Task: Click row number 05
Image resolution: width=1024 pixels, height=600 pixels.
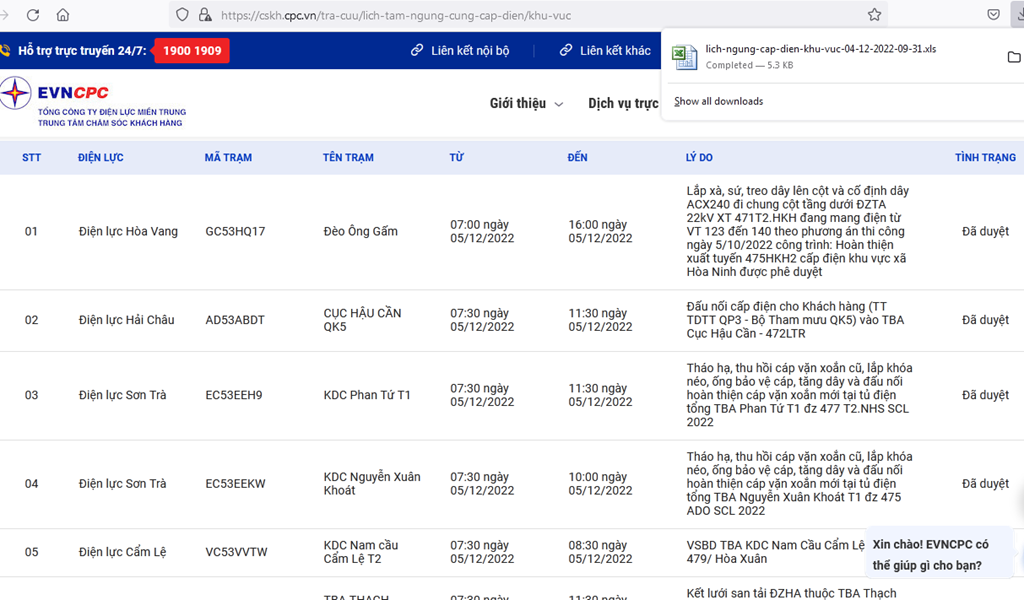Action: coord(31,552)
